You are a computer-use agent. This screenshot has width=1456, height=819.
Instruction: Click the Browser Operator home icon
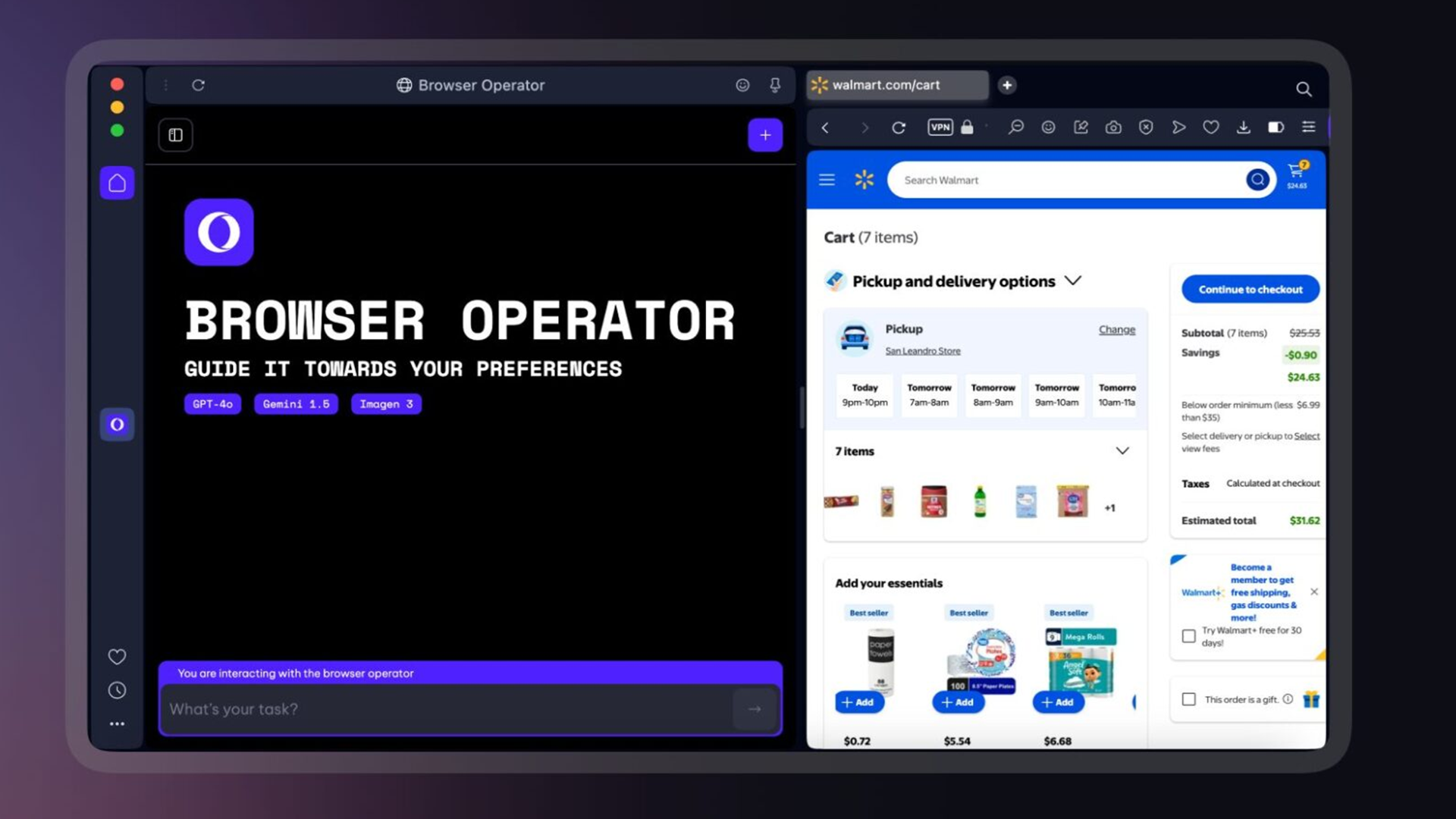(x=117, y=182)
